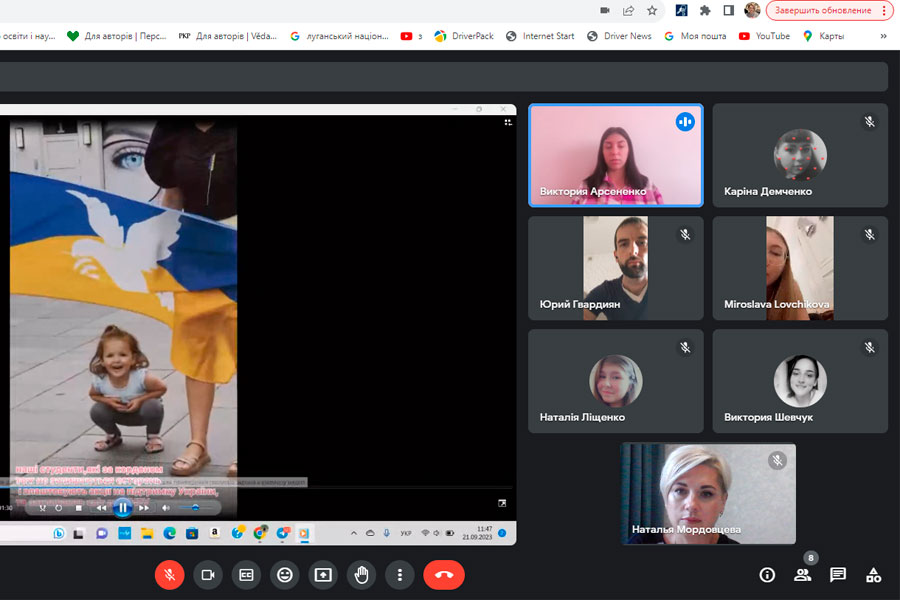Click the muted mic icon on Юрий Гвардиян's tile
Screen dimensions: 900x600
tap(685, 234)
